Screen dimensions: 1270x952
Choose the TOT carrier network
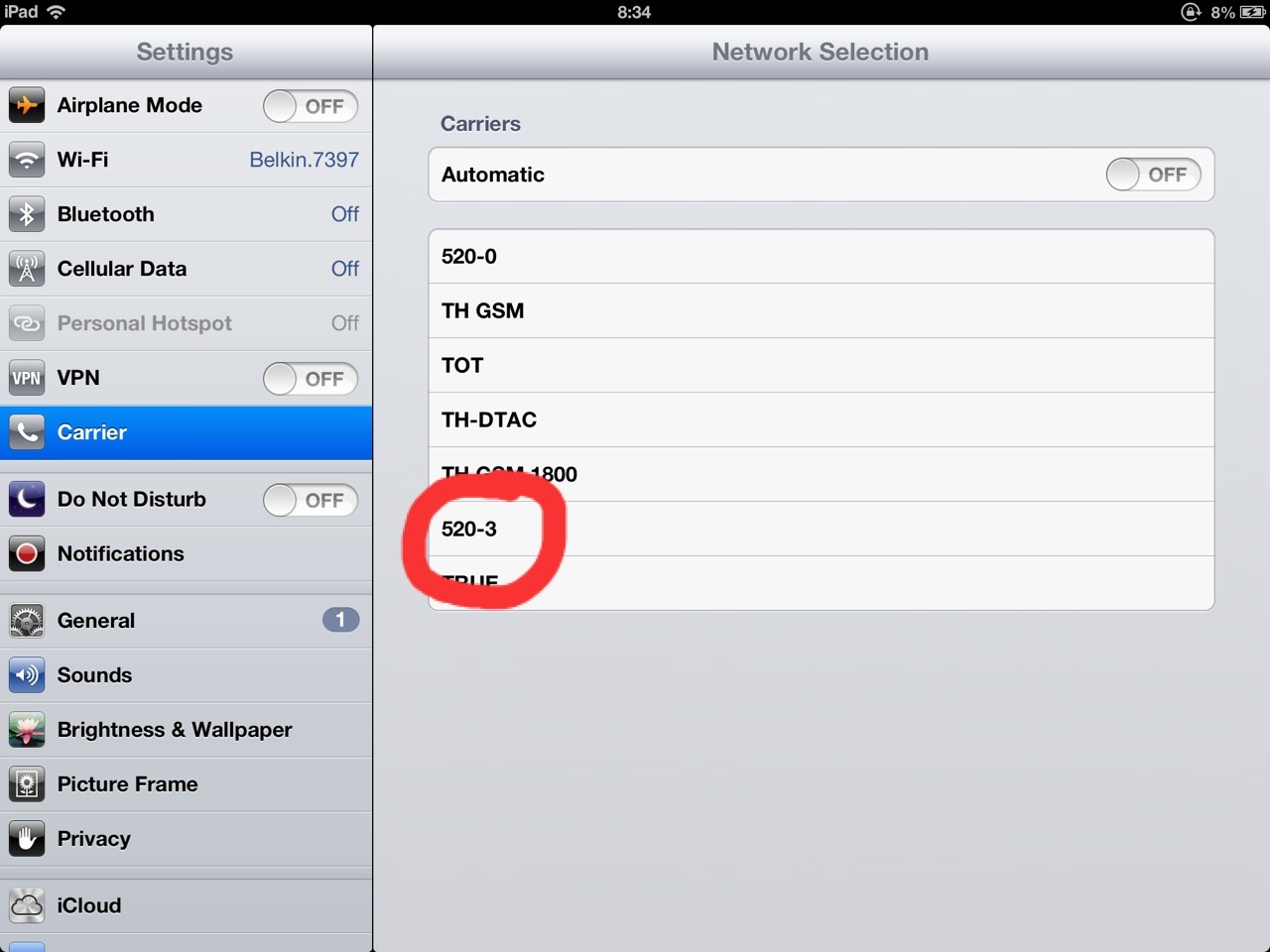pos(822,365)
